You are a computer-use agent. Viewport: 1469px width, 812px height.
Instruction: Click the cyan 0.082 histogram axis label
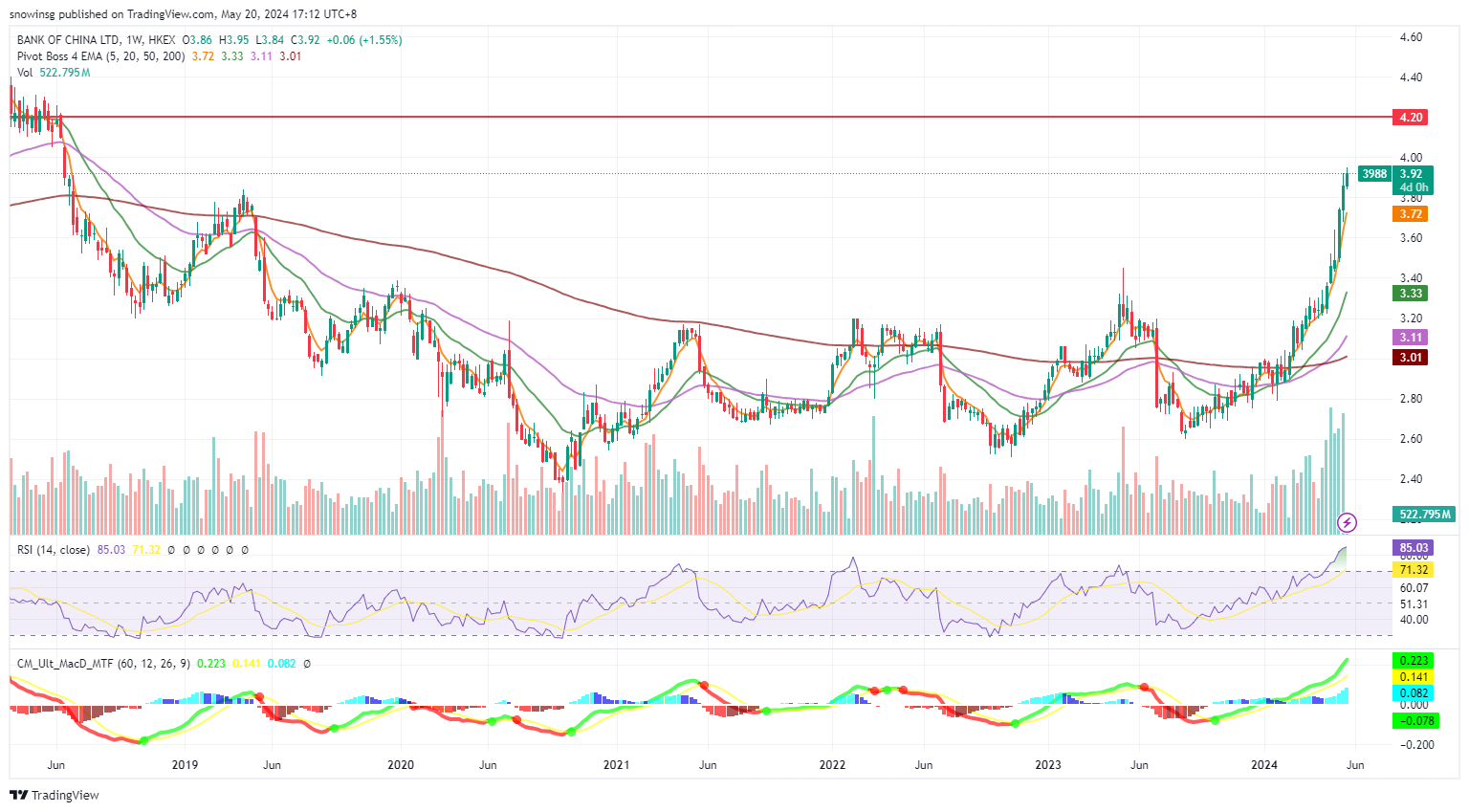[x=1414, y=693]
